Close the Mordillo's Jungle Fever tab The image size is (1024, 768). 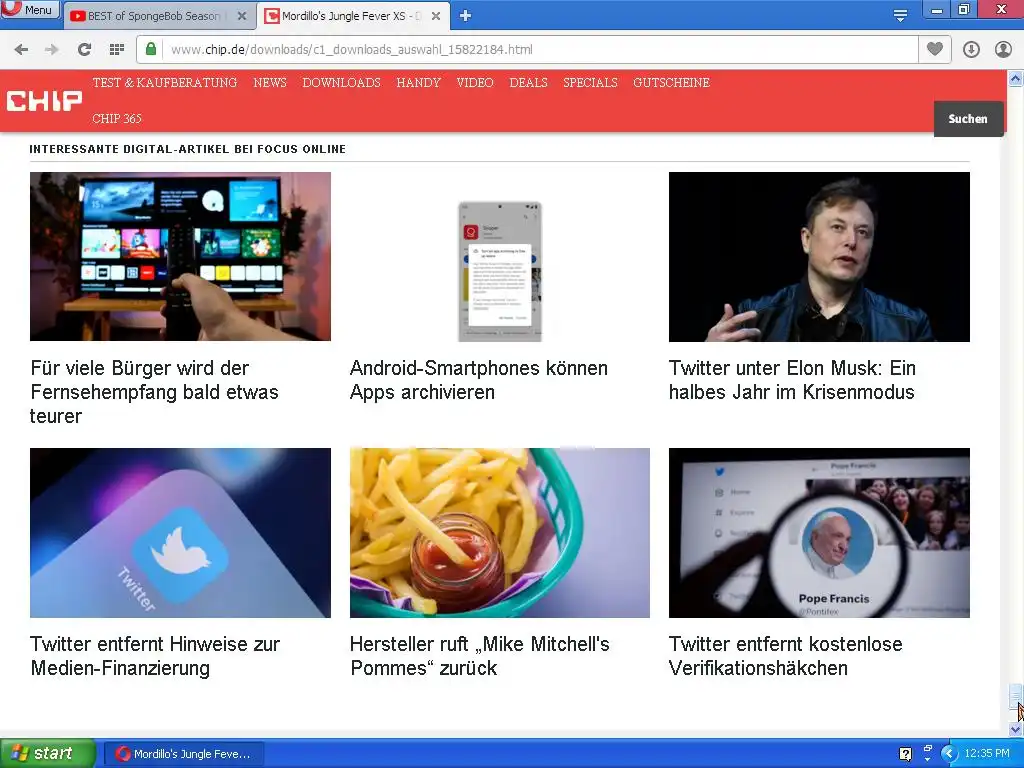pyautogui.click(x=436, y=16)
